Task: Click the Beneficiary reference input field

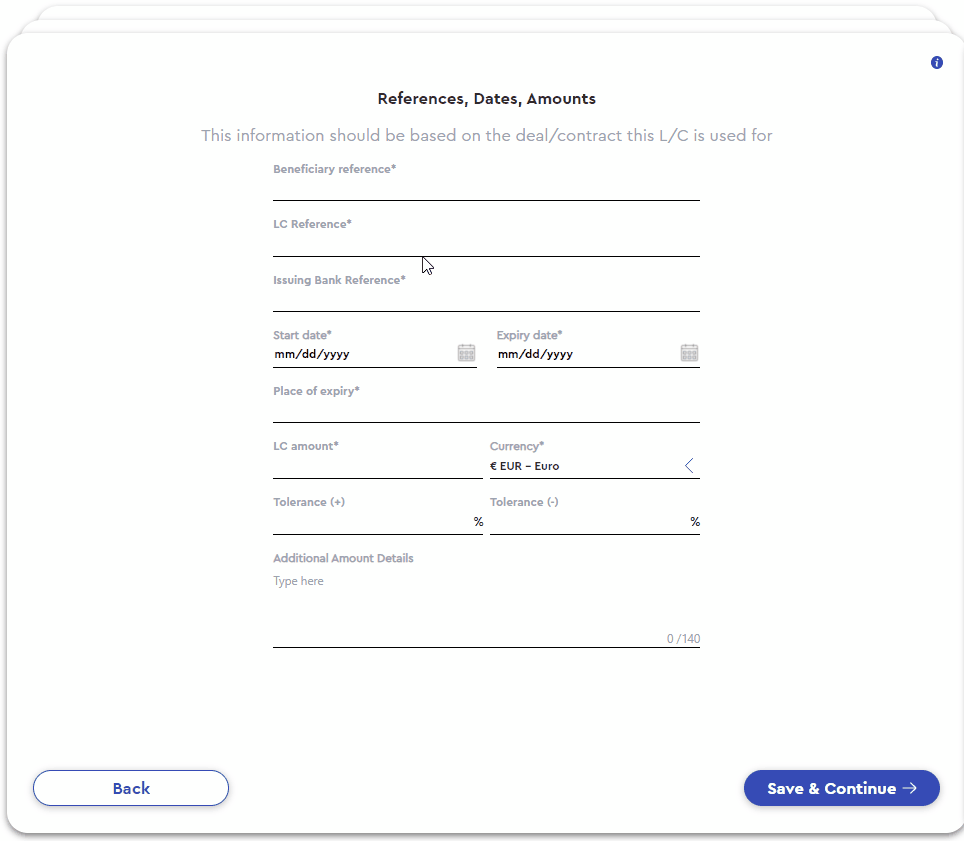Action: point(485,192)
